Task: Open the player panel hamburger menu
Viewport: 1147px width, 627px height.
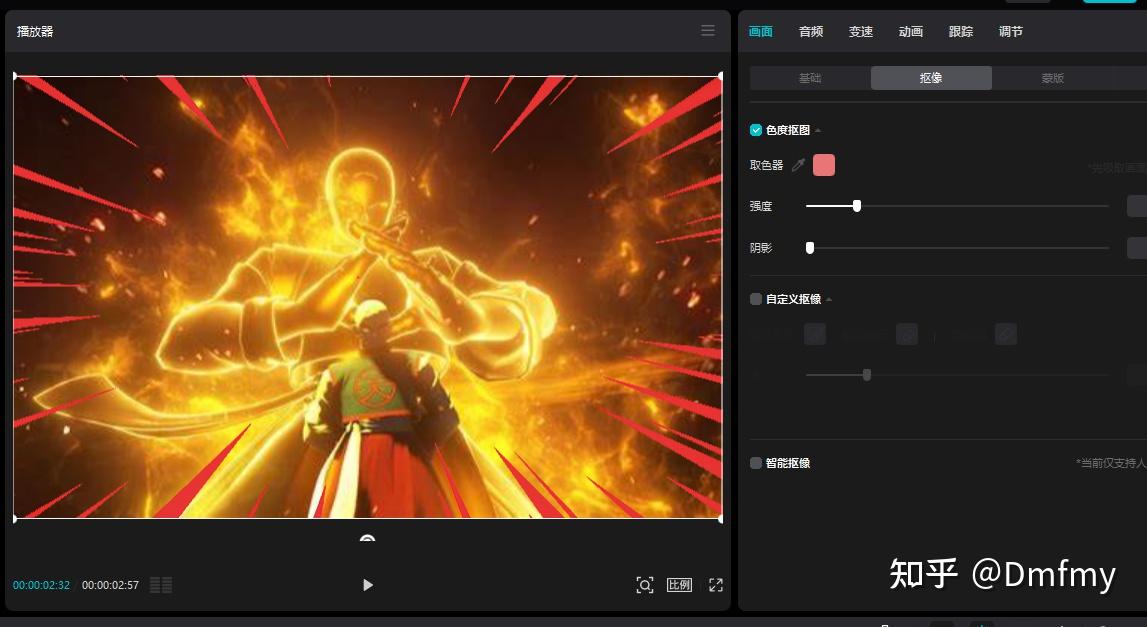Action: [x=707, y=31]
